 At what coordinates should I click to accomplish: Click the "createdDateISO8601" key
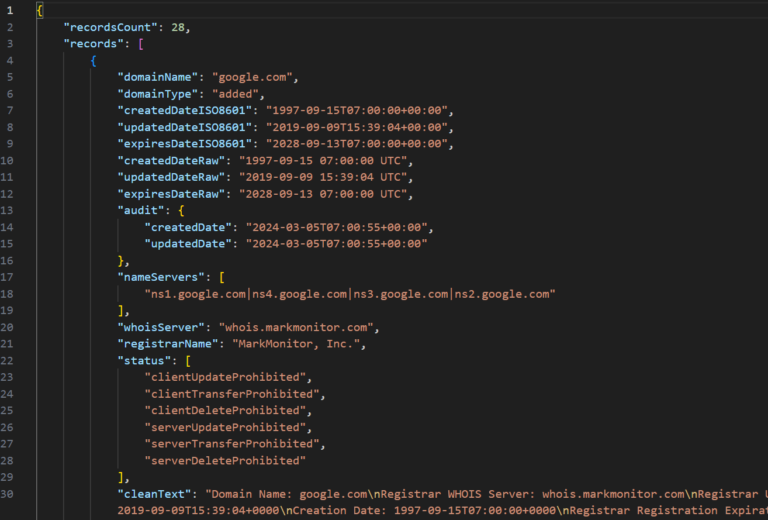point(186,111)
